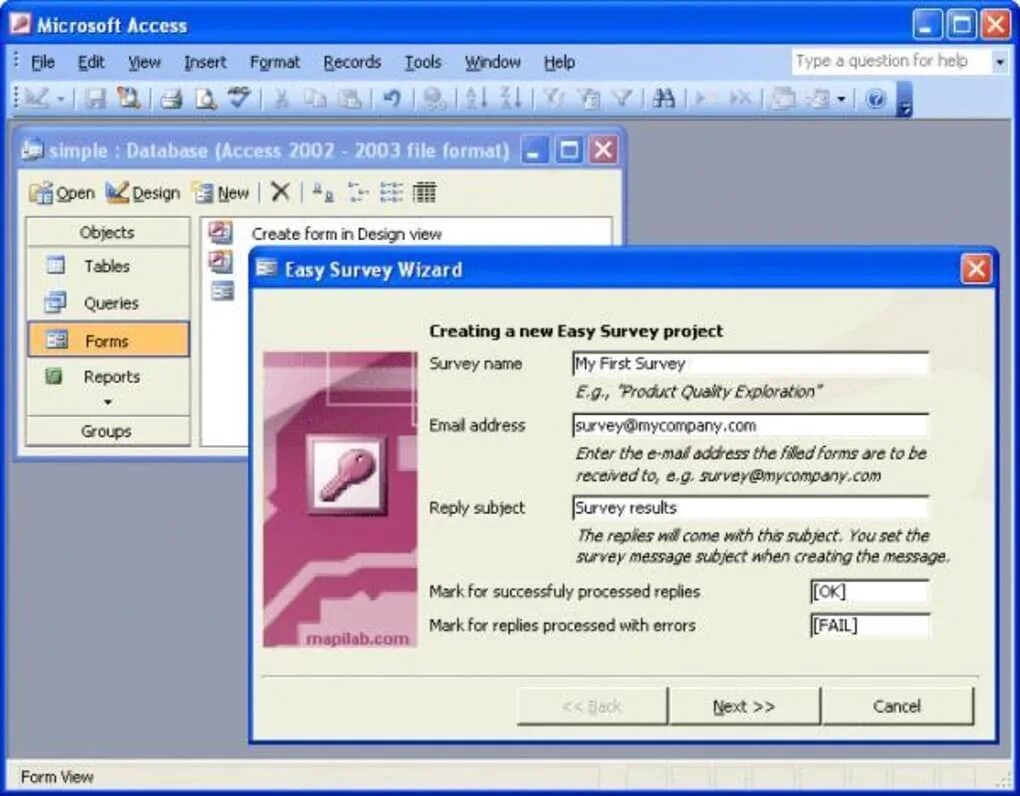Click the Print Preview icon
Image resolution: width=1020 pixels, height=796 pixels.
206,99
